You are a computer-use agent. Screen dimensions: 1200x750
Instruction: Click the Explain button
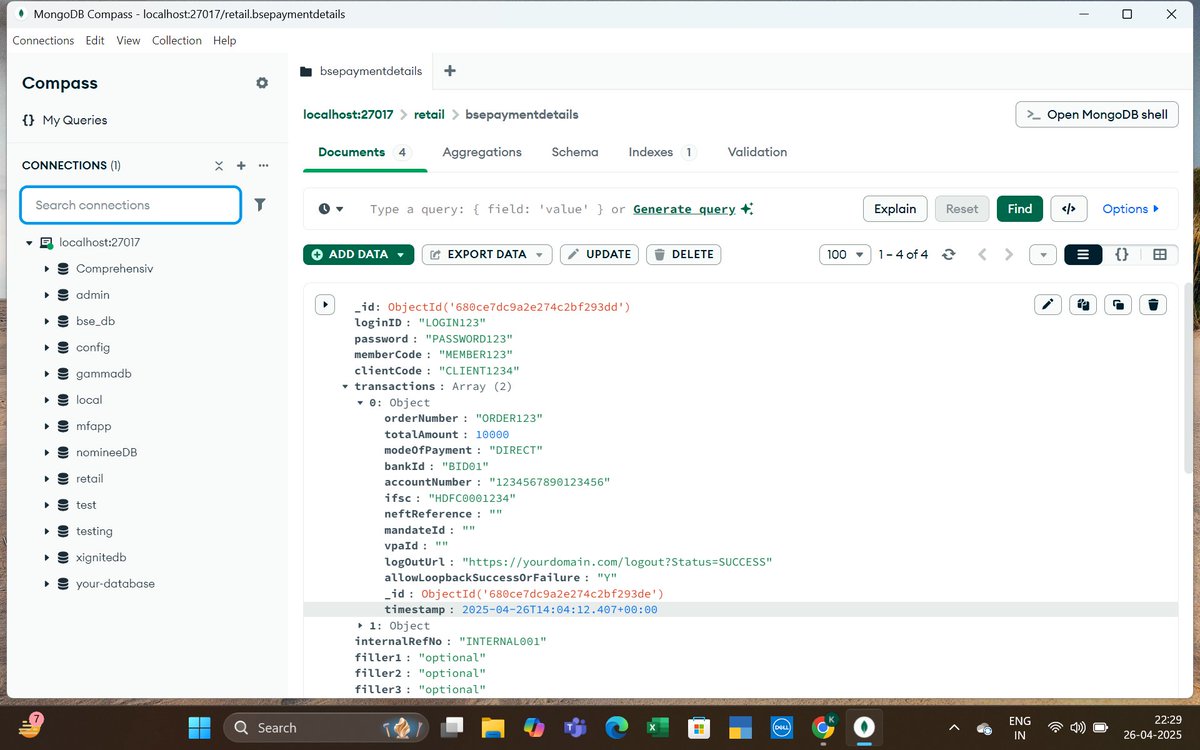point(895,209)
